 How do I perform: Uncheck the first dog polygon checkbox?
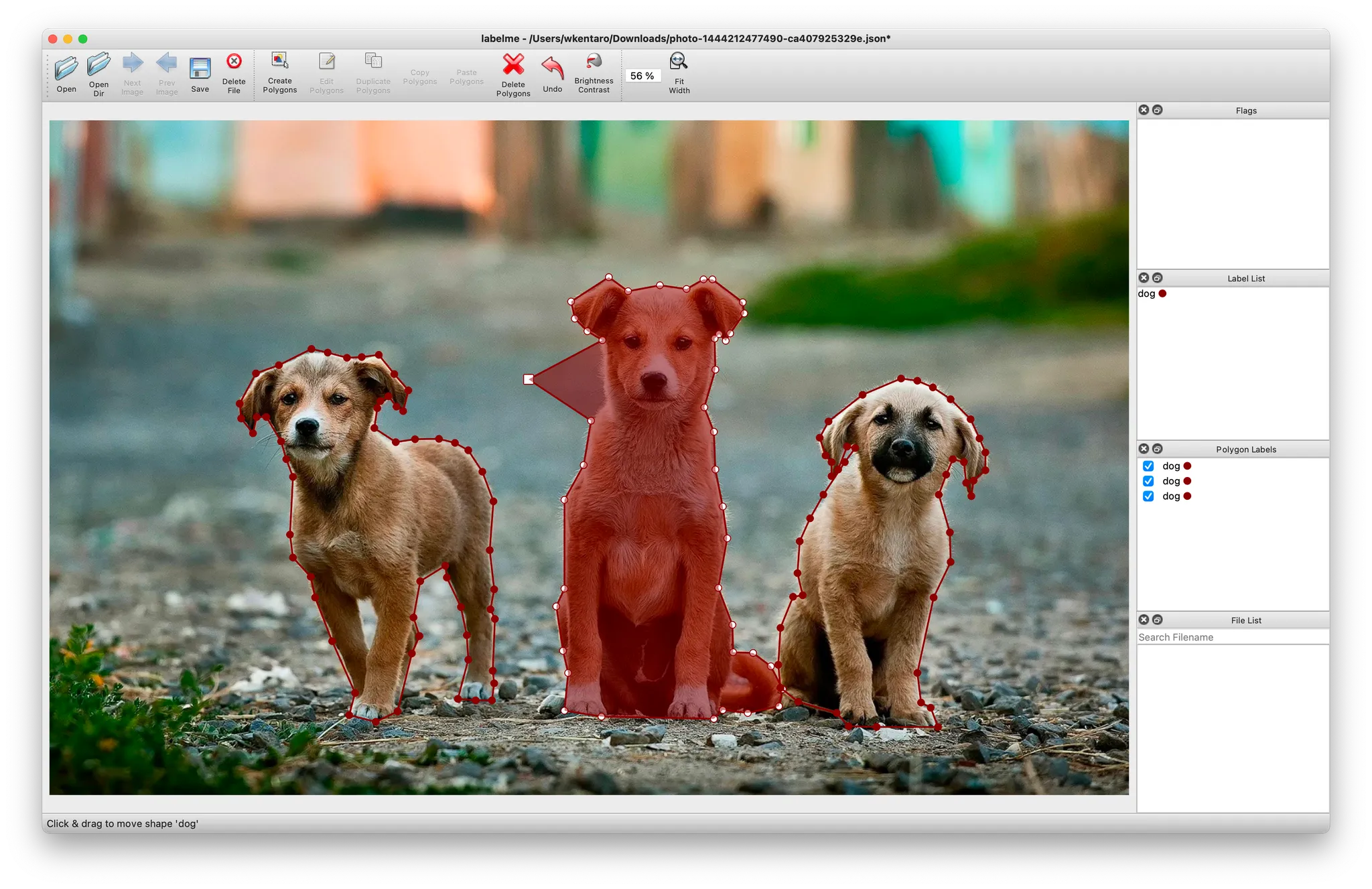point(1148,466)
